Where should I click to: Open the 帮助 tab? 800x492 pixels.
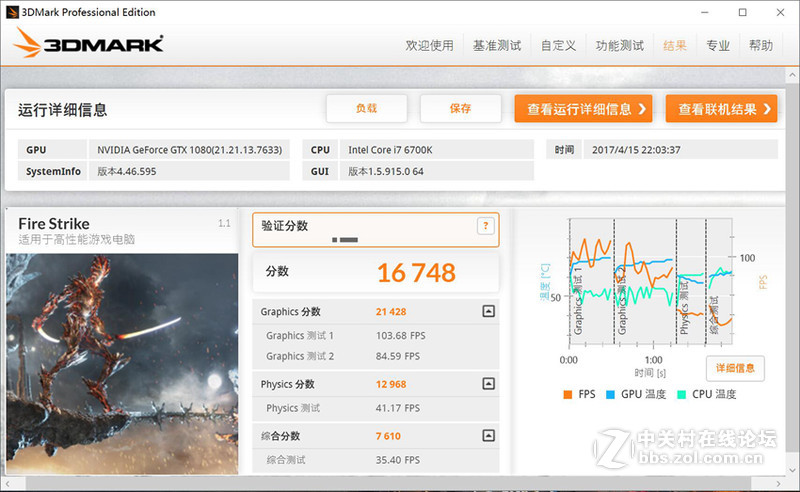761,45
